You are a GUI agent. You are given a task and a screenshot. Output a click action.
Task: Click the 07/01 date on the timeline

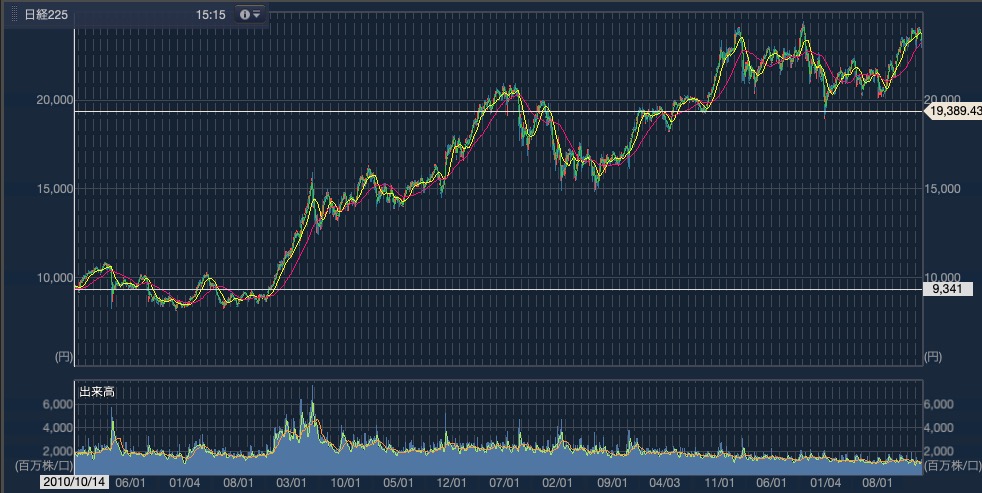(x=506, y=481)
